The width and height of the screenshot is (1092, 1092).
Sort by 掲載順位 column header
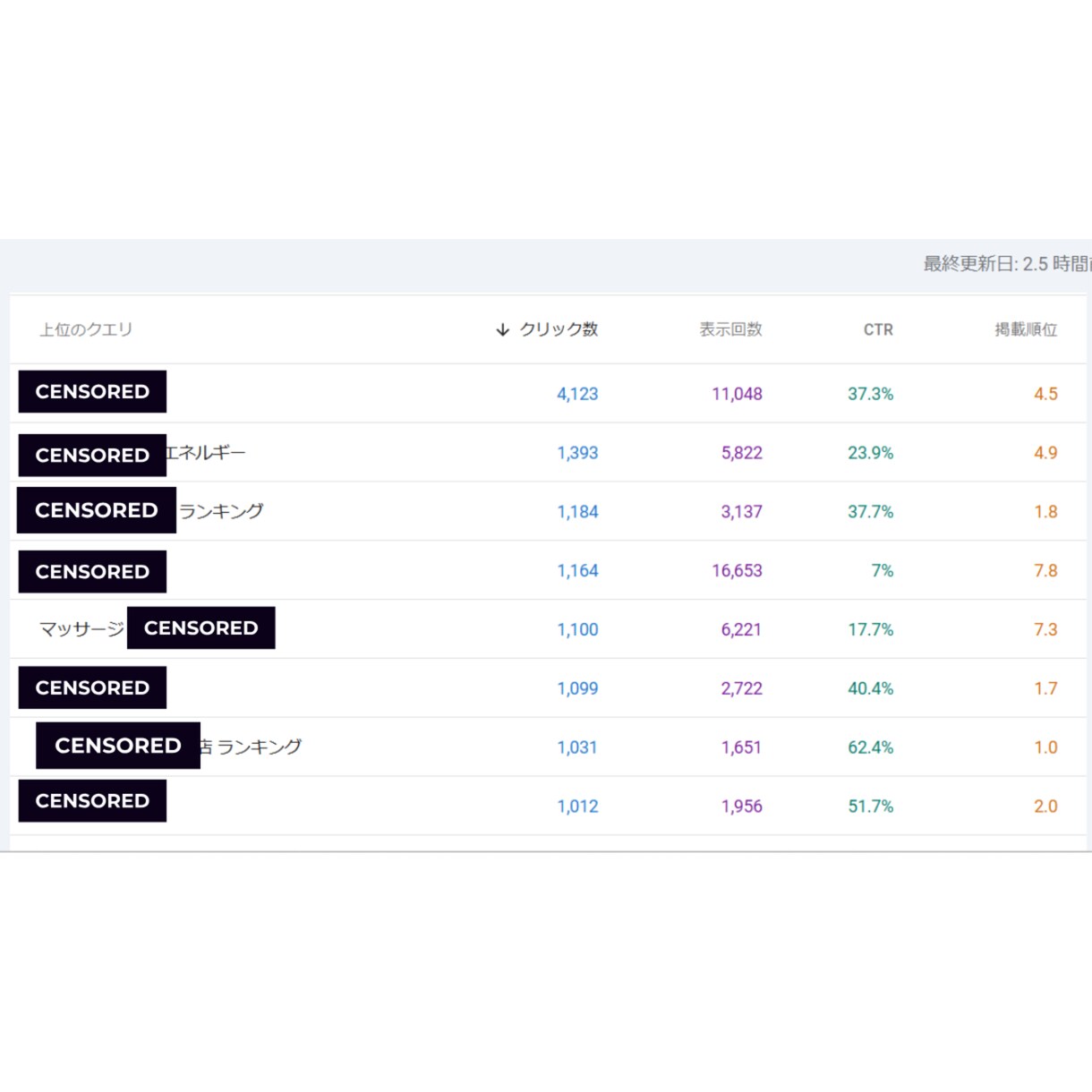click(1026, 329)
